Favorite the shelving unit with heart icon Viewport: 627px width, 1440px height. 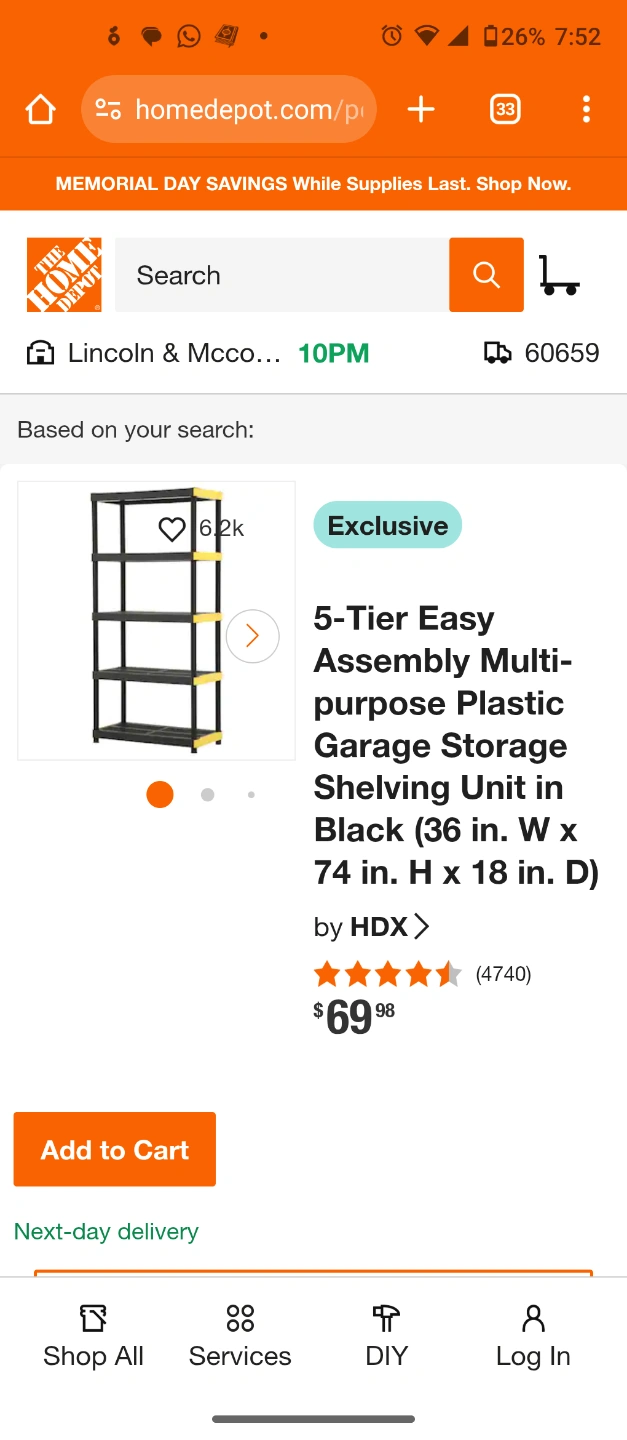point(172,529)
